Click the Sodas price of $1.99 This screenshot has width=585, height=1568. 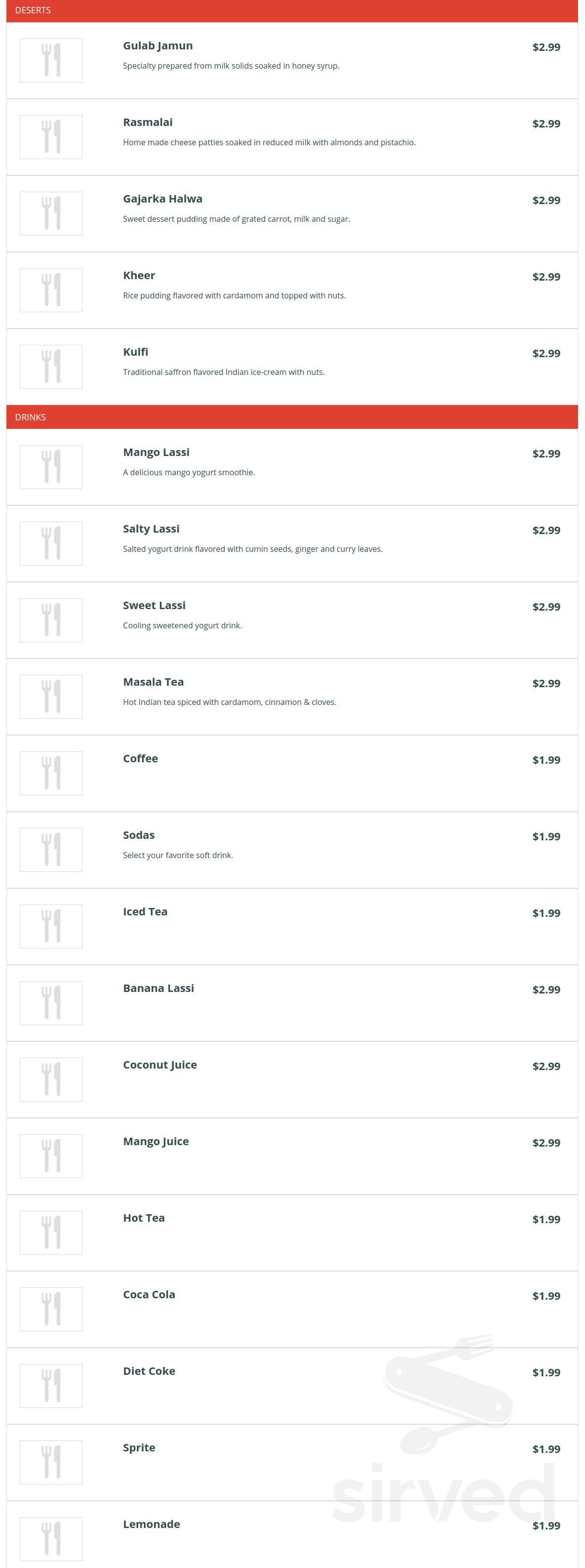click(546, 837)
